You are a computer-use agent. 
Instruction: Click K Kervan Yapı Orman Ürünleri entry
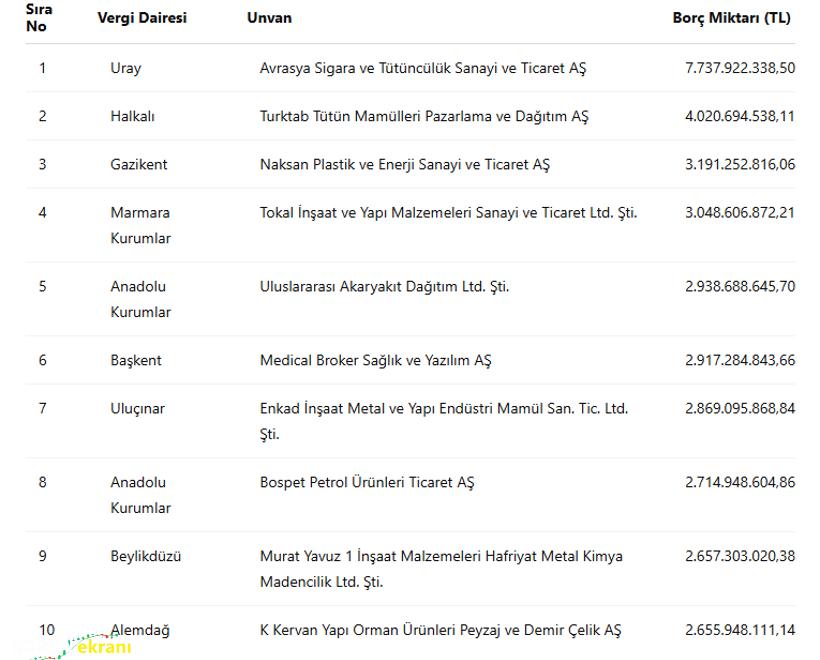pos(440,630)
